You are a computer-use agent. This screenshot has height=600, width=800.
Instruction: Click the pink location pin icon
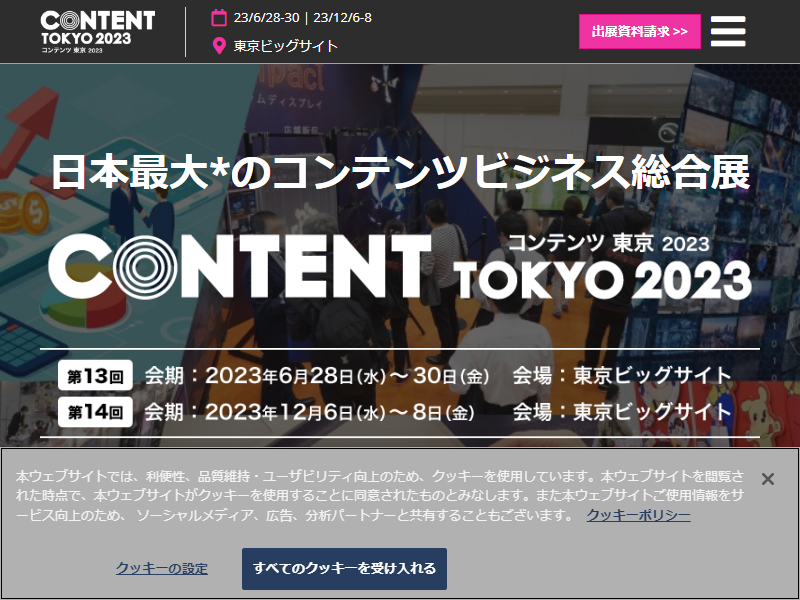pos(219,46)
